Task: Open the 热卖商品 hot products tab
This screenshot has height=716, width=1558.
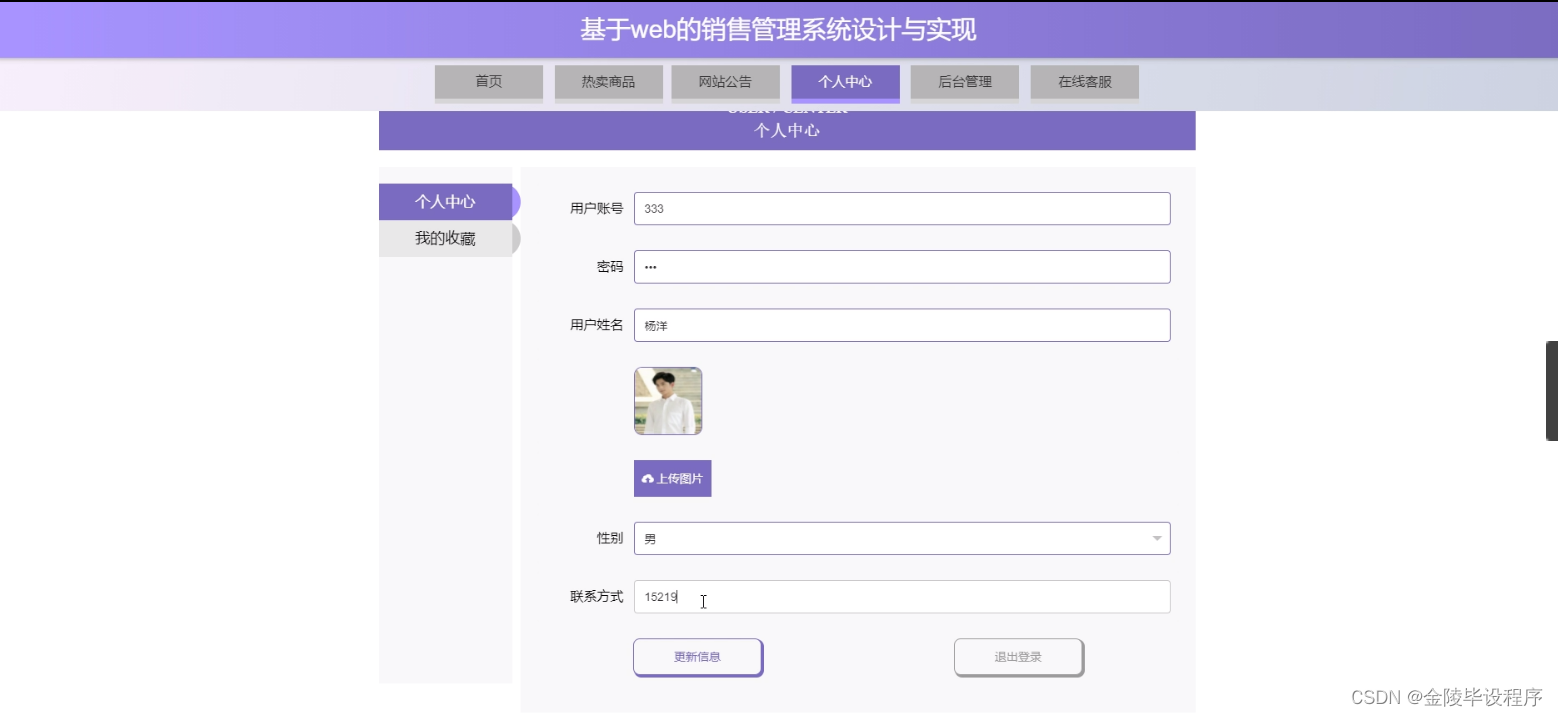Action: coord(607,82)
